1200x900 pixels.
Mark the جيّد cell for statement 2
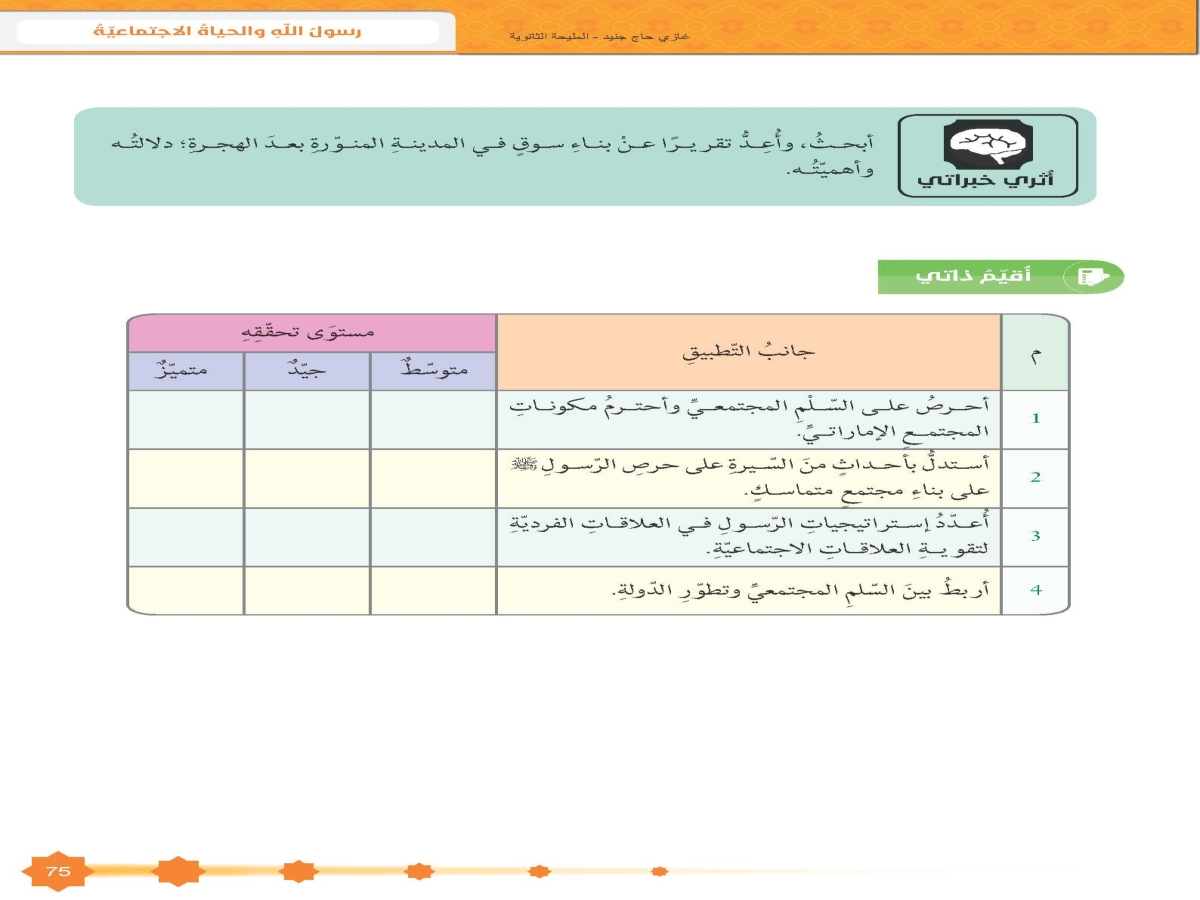coord(306,478)
